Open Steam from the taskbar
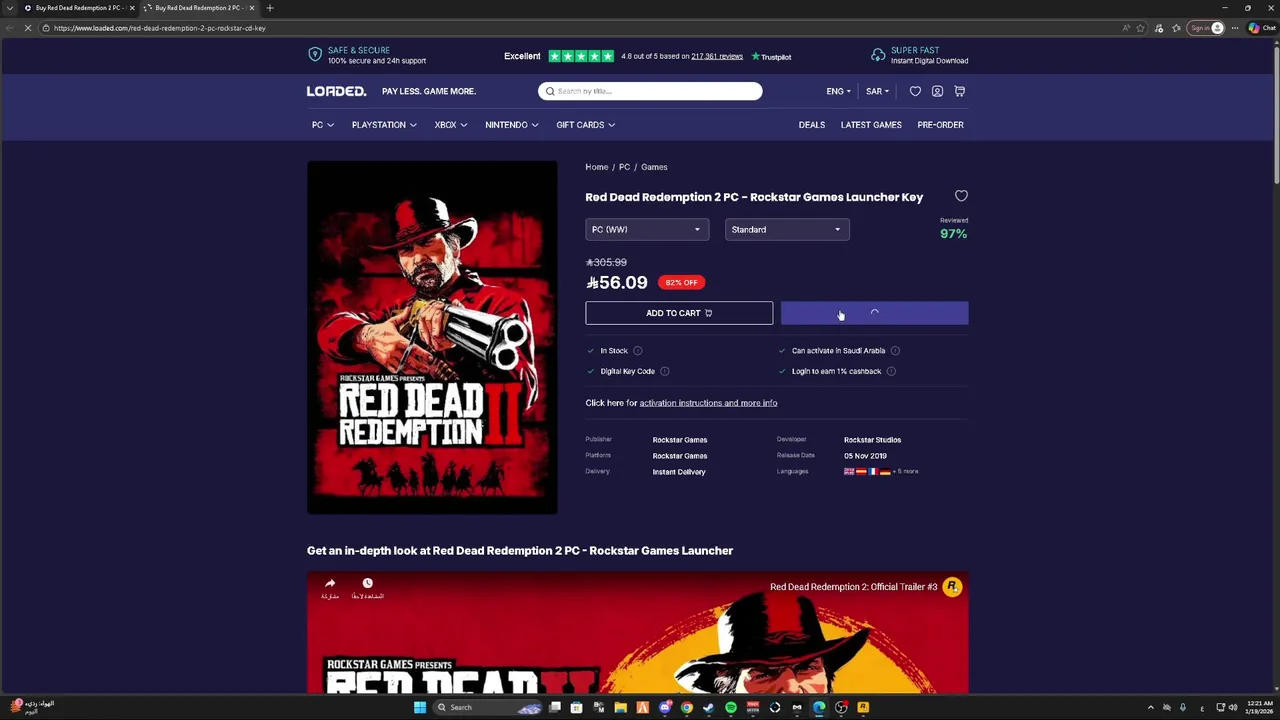This screenshot has width=1280, height=720. click(x=709, y=707)
